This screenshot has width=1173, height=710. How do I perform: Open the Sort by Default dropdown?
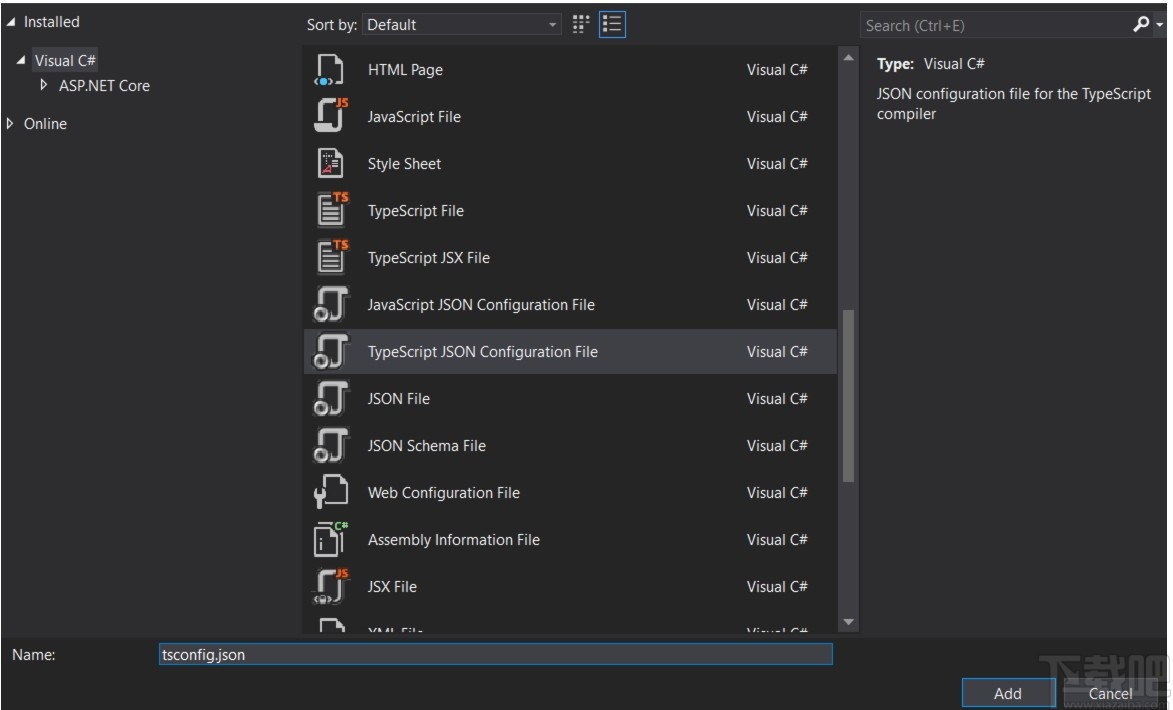tap(462, 25)
